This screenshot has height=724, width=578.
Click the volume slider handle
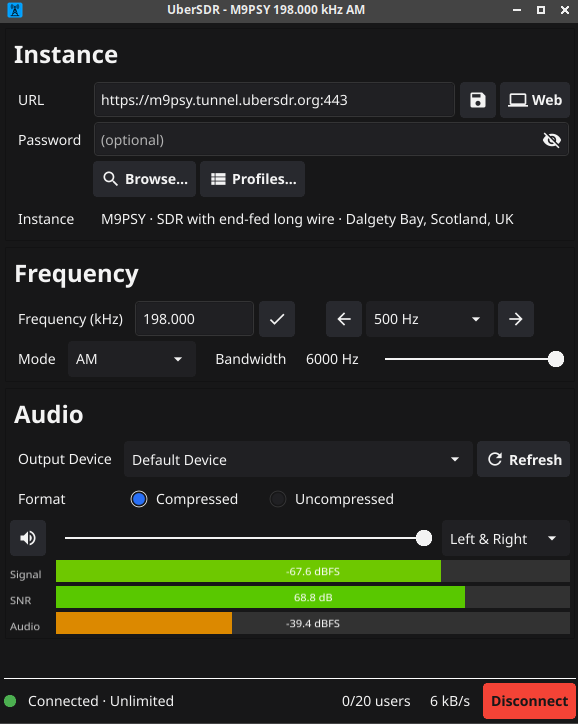424,538
